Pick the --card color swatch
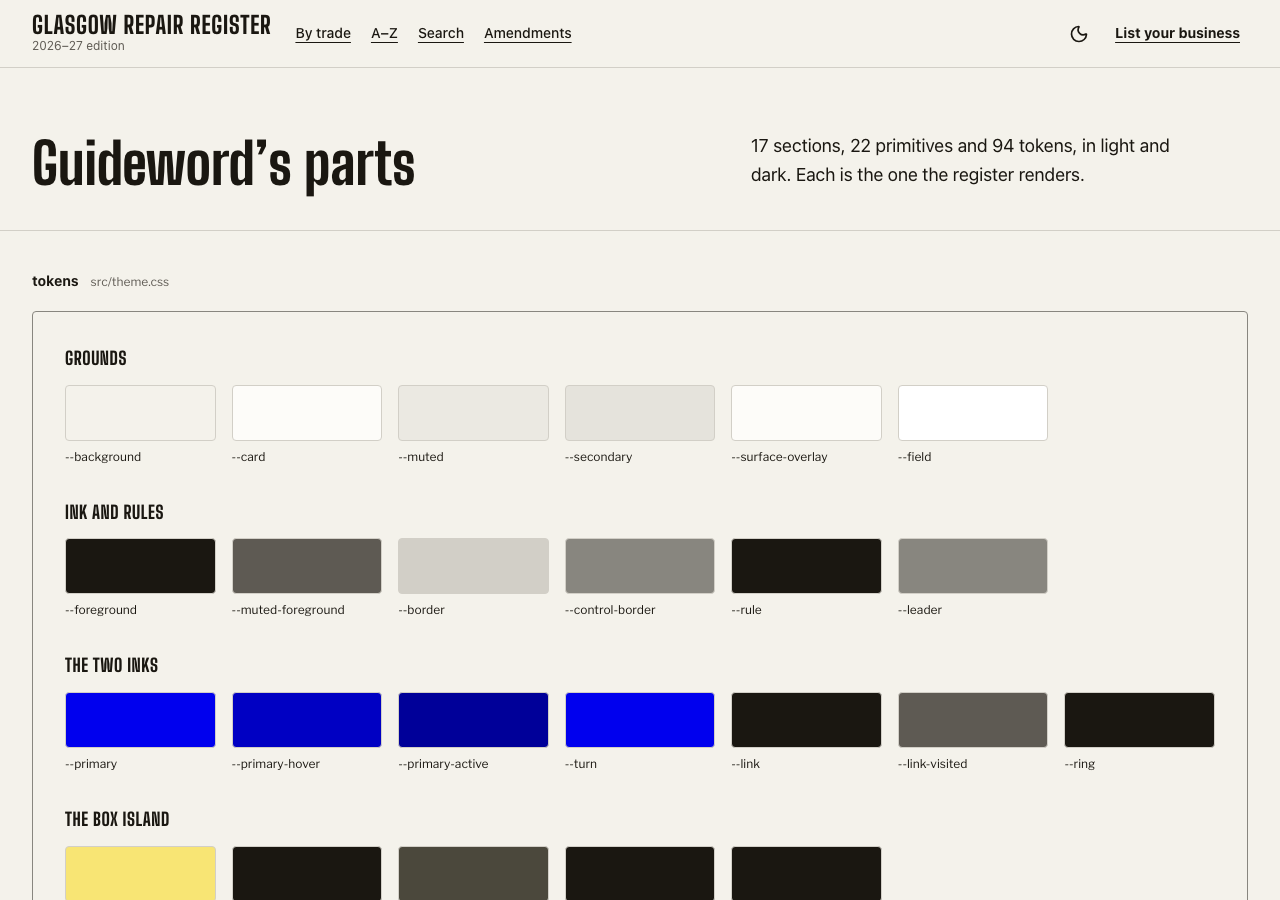The image size is (1280, 900). pos(307,413)
